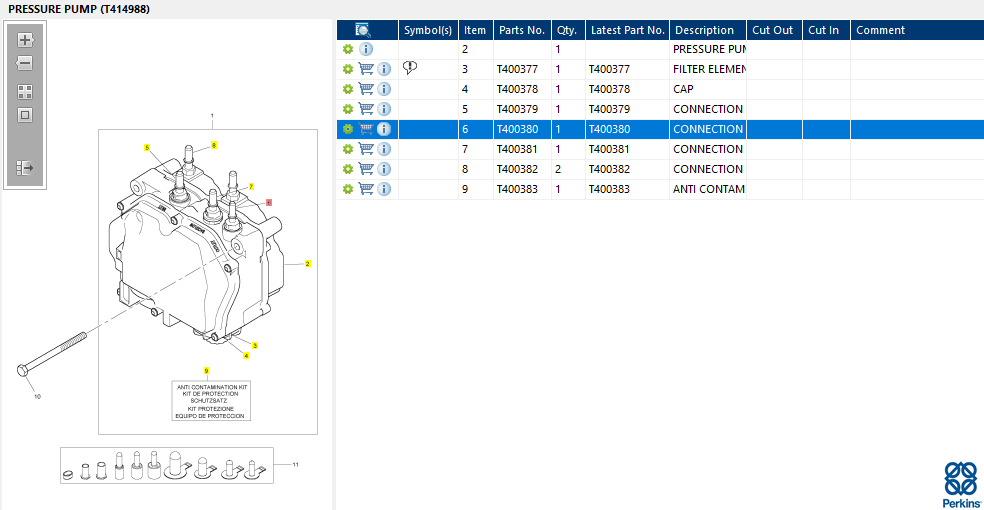Sort by the Symbol(s) column header
Screen dimensions: 984x510
coord(428,30)
